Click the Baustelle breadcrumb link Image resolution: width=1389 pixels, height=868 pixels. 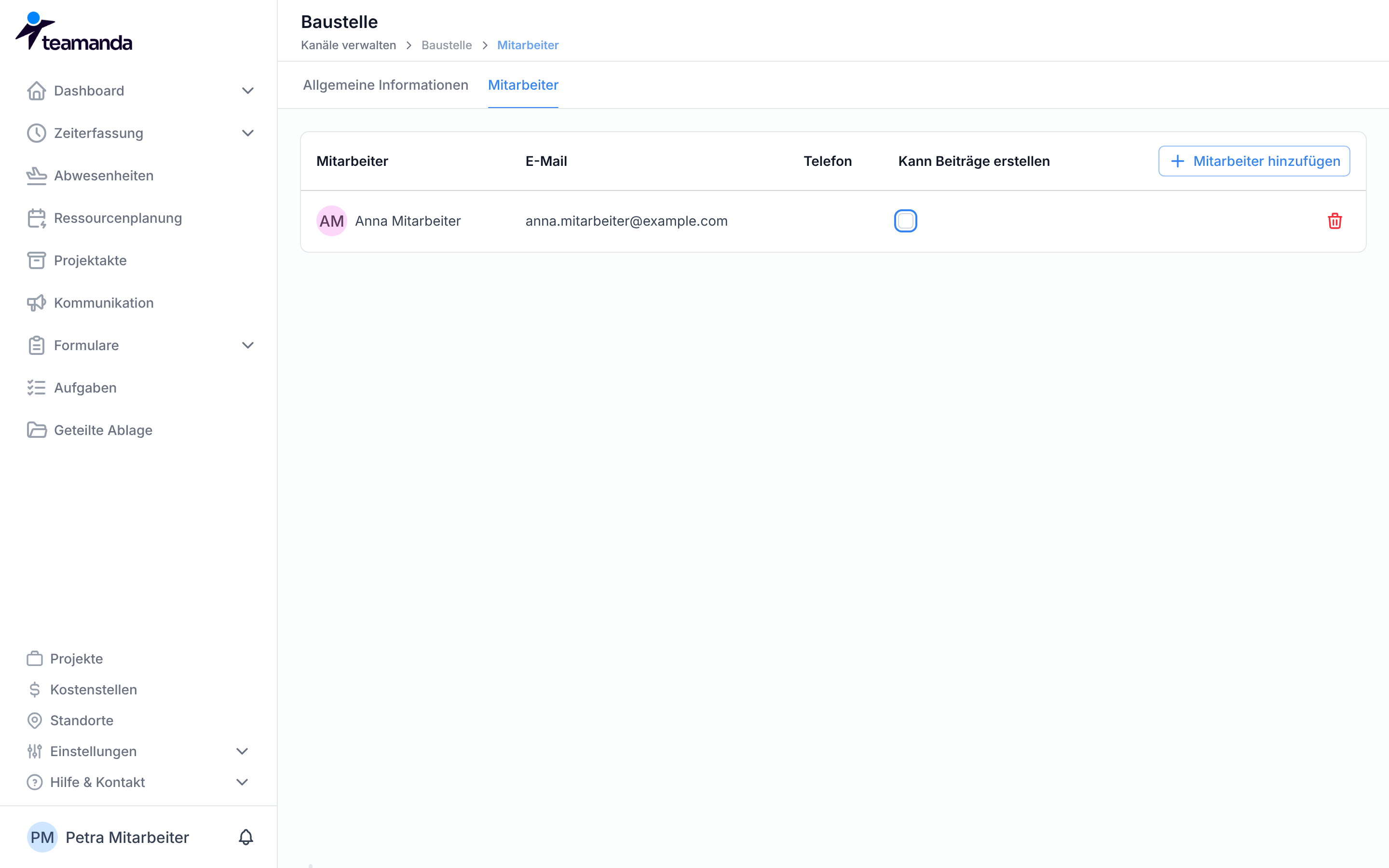(x=447, y=45)
